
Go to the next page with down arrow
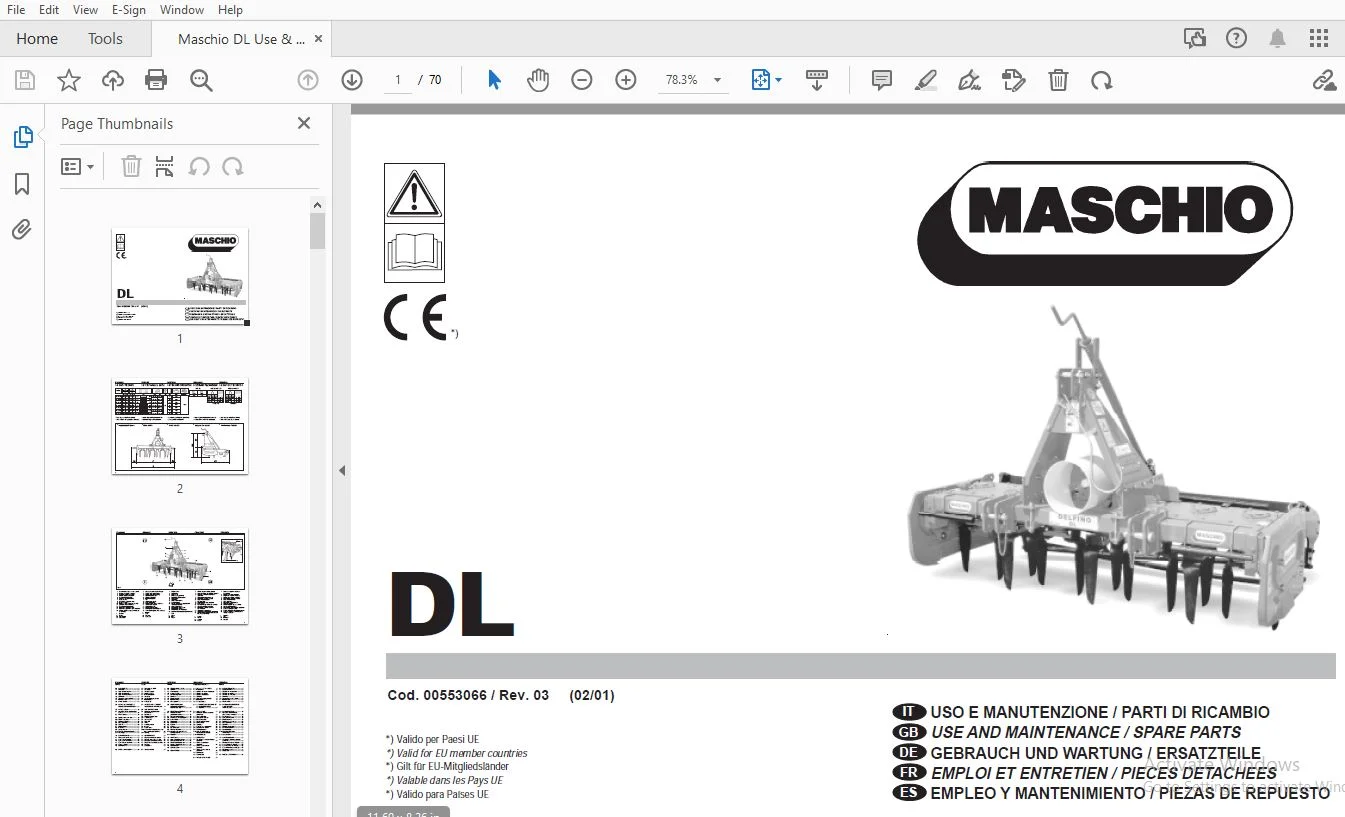coord(352,80)
